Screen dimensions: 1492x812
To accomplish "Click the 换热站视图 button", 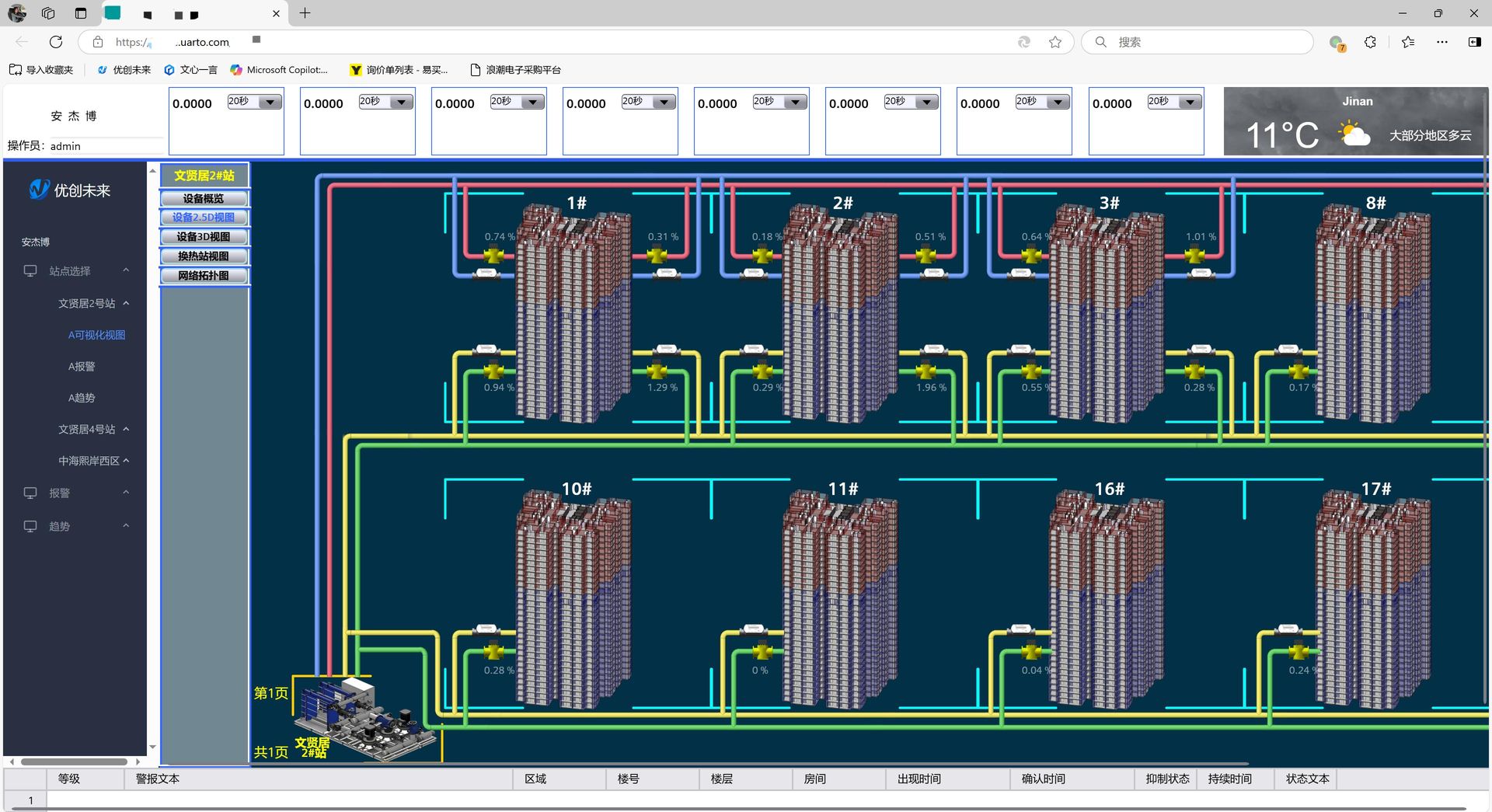I will click(204, 256).
